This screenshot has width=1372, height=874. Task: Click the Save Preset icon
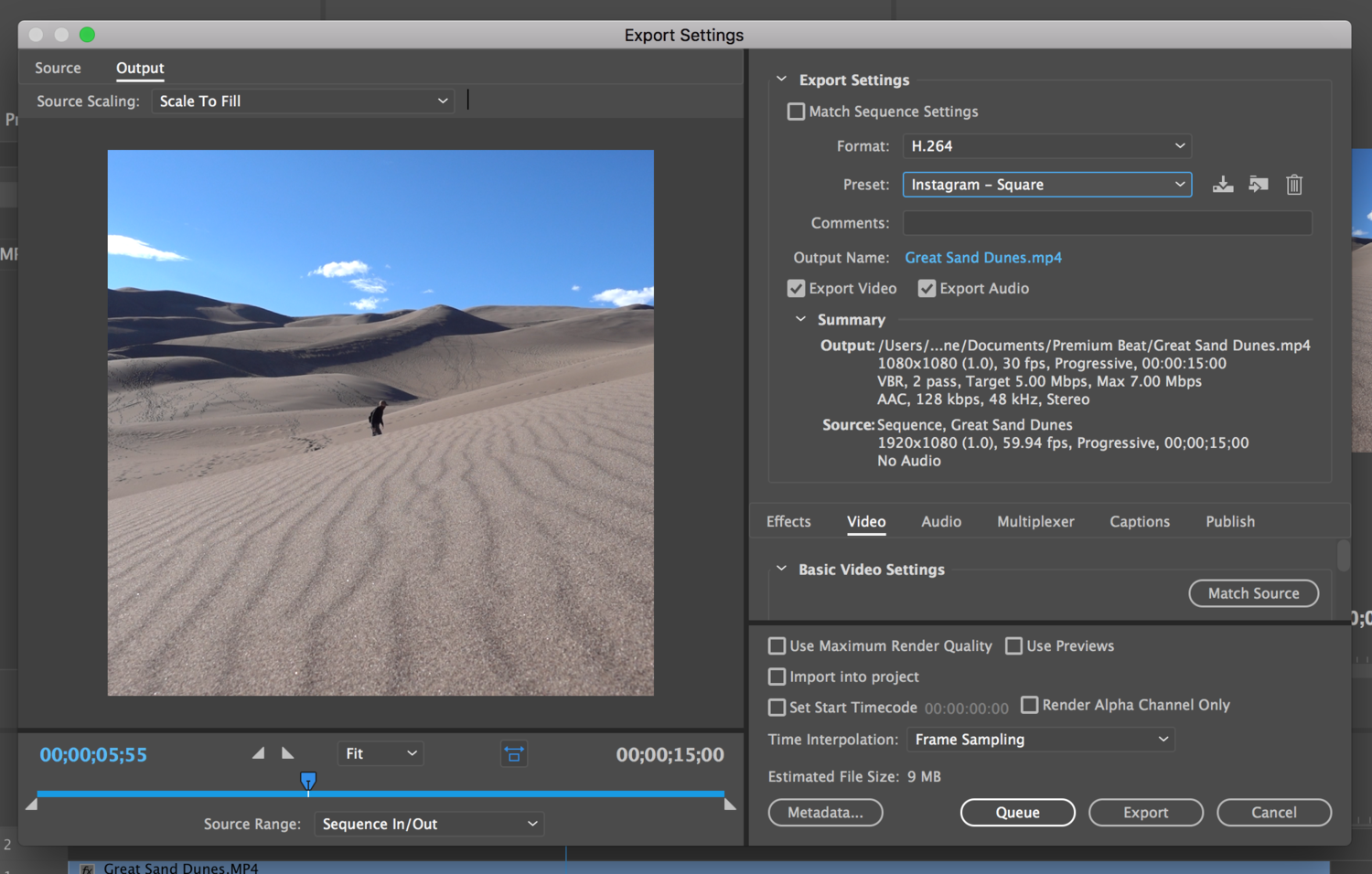pyautogui.click(x=1222, y=185)
